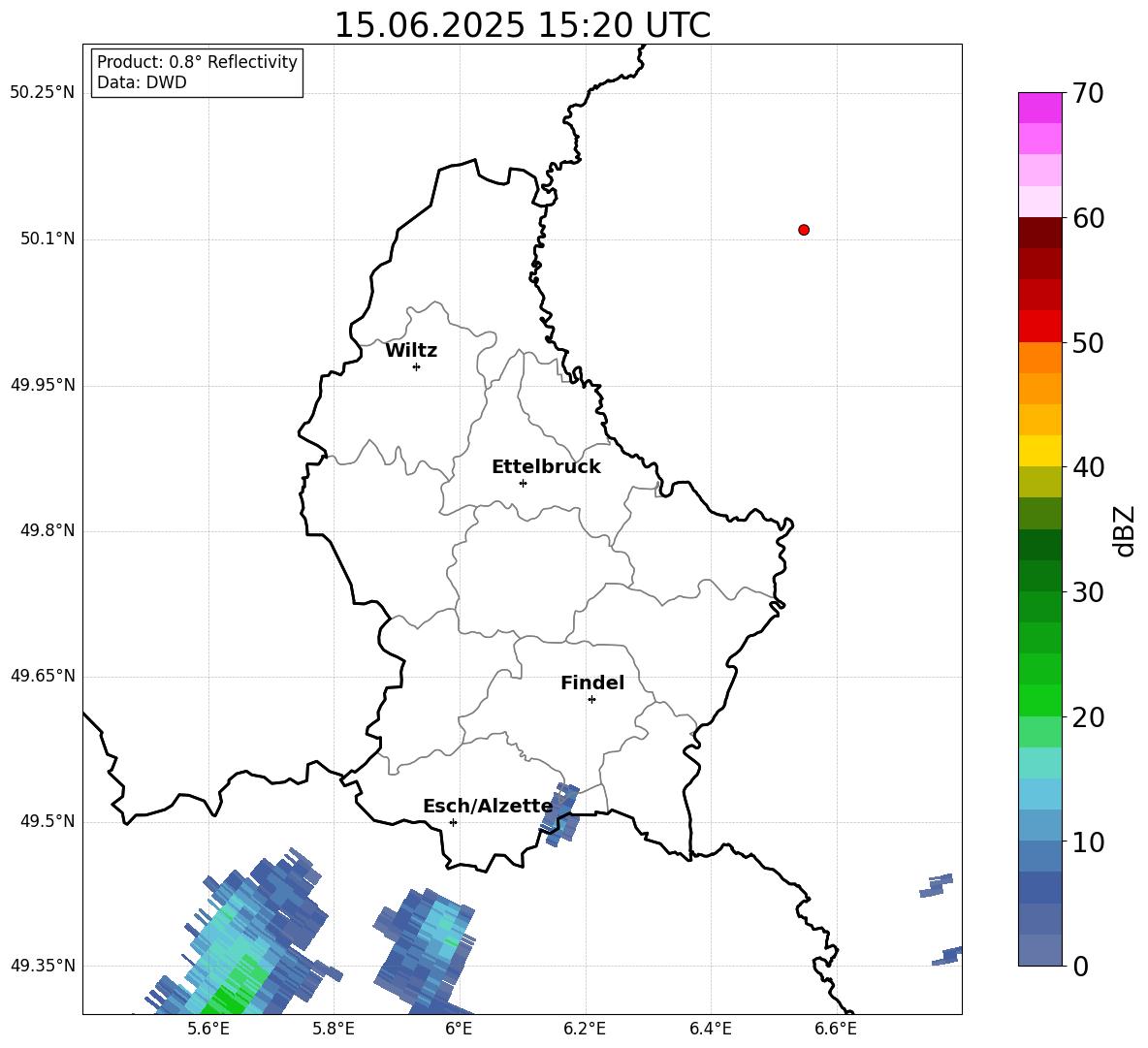
Task: Click the 6°E longitude label
Action: pos(459,1029)
